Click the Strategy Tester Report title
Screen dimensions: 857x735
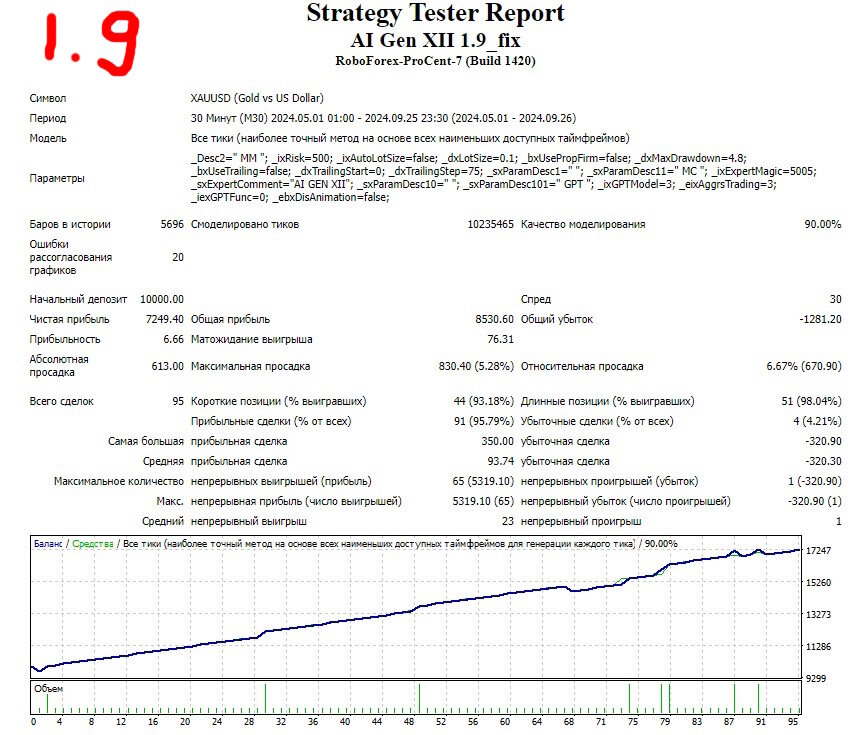point(435,14)
